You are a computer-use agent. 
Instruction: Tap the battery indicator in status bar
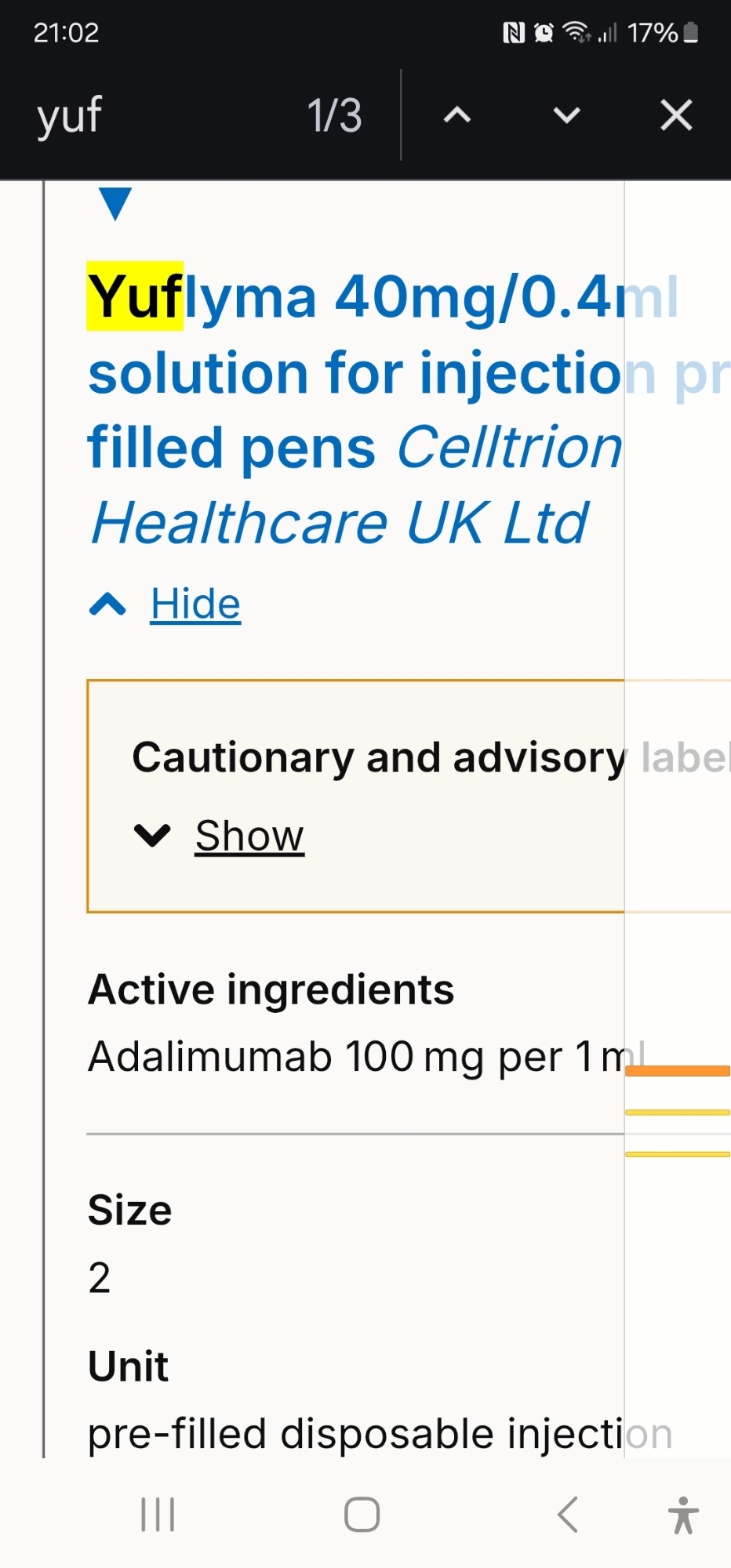[690, 32]
